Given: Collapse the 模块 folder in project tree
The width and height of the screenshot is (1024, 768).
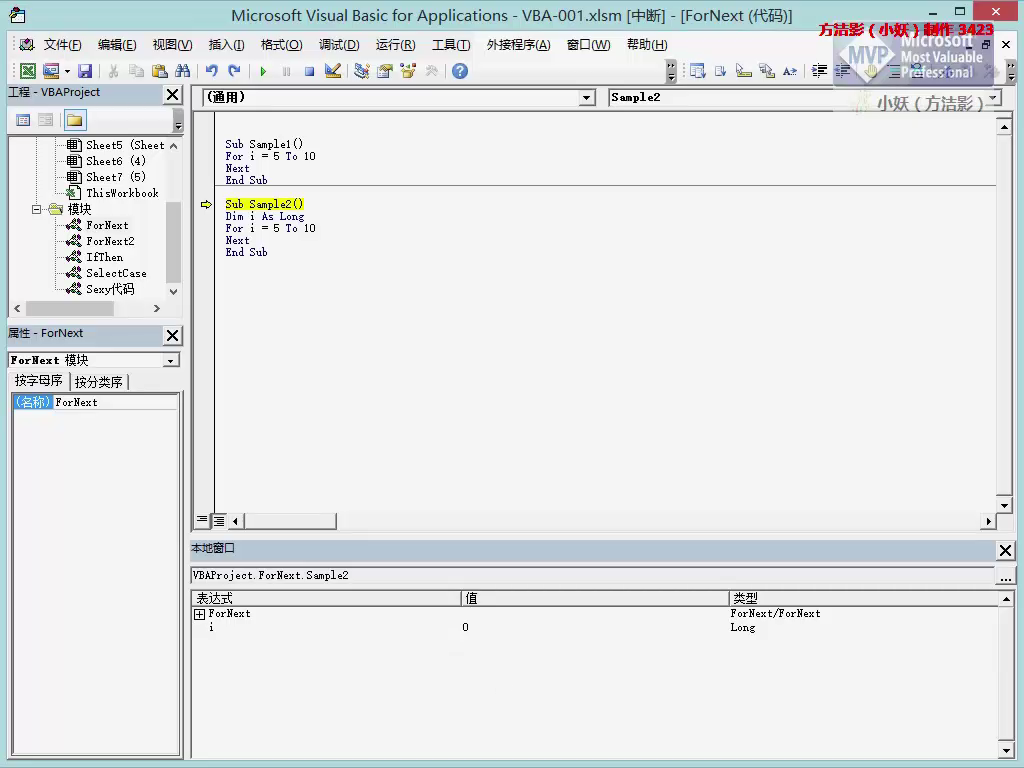Looking at the screenshot, I should 37,209.
